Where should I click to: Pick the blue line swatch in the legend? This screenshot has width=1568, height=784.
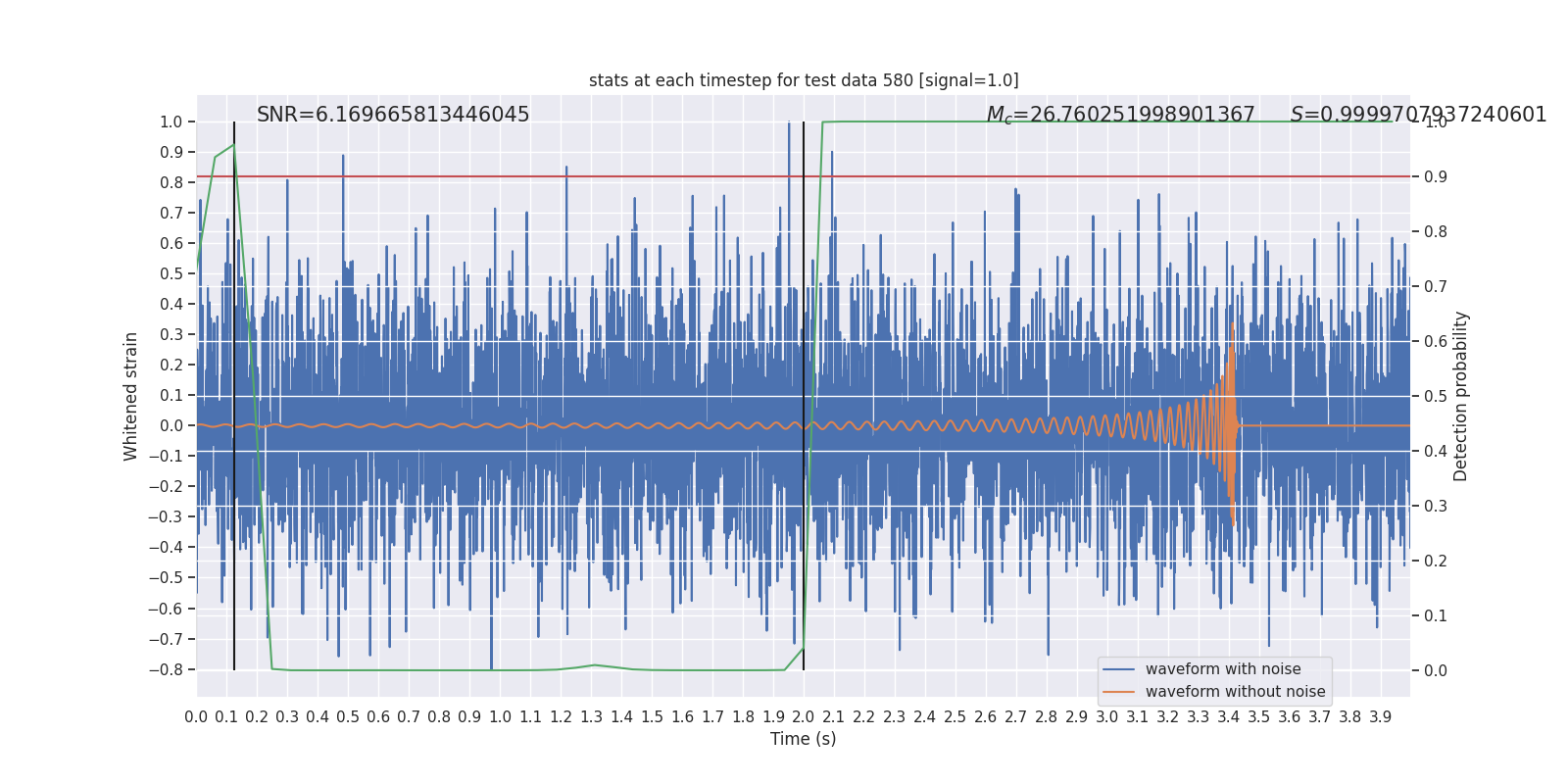(x=1119, y=669)
